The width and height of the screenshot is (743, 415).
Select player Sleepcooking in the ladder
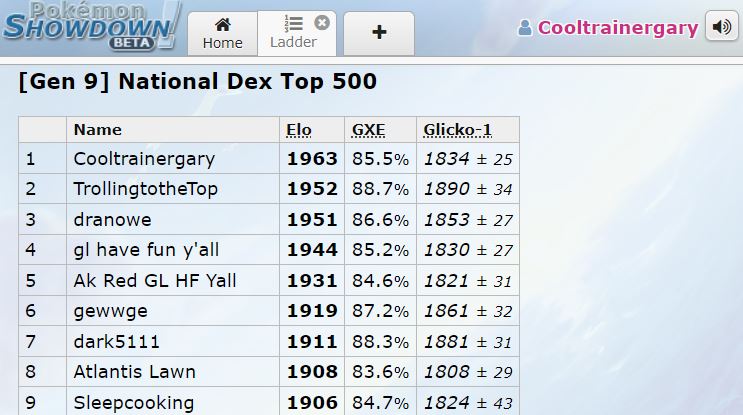[x=134, y=403]
